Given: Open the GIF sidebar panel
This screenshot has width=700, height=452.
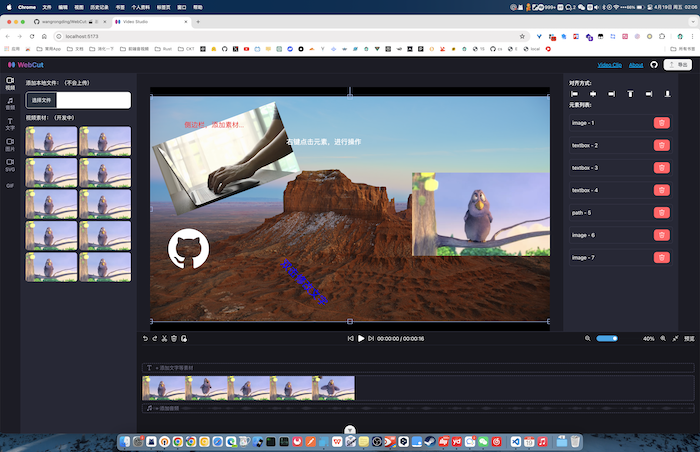Looking at the screenshot, I should click(x=10, y=185).
